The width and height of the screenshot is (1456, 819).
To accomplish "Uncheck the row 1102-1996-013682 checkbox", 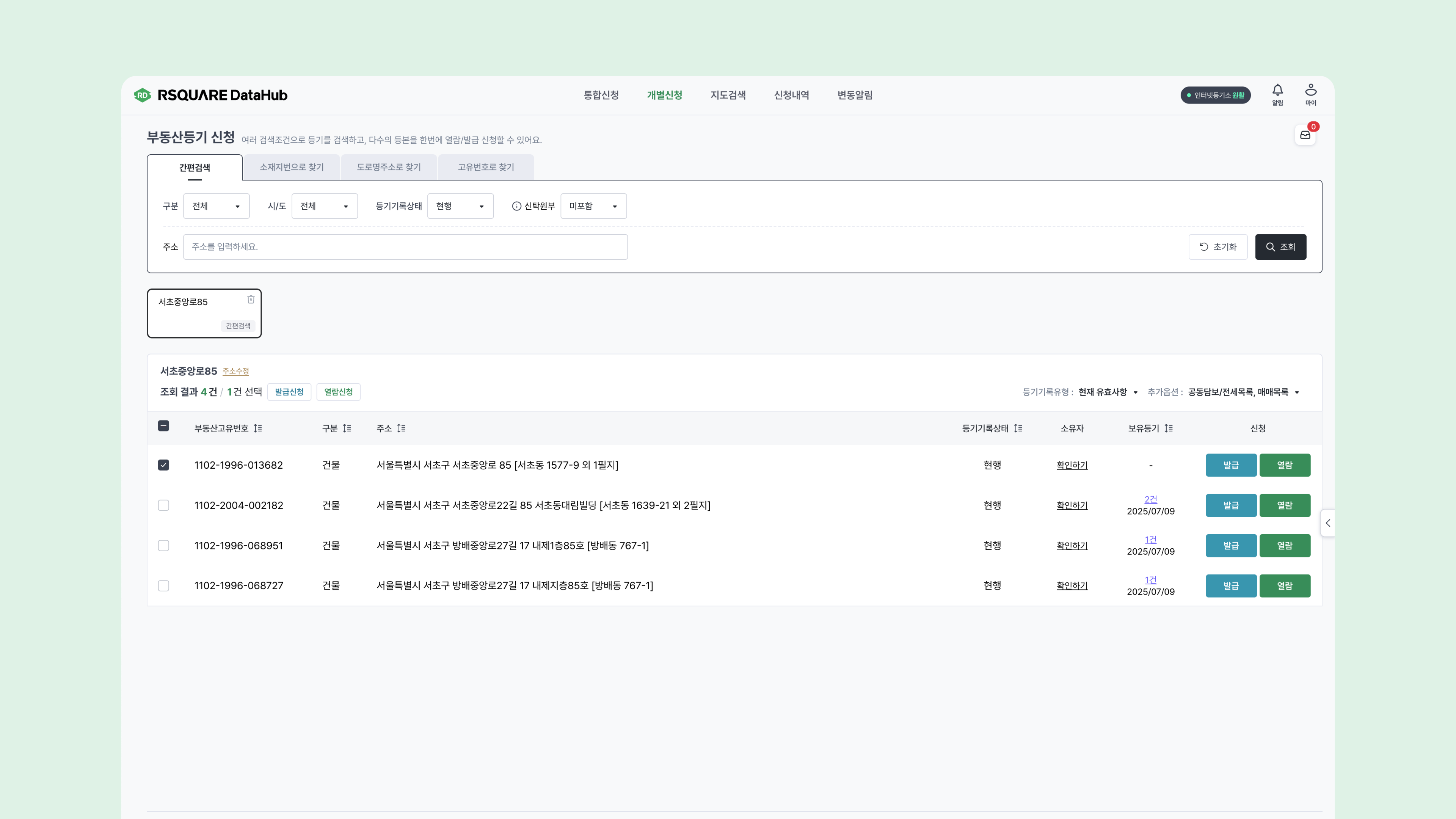I will coord(163,465).
